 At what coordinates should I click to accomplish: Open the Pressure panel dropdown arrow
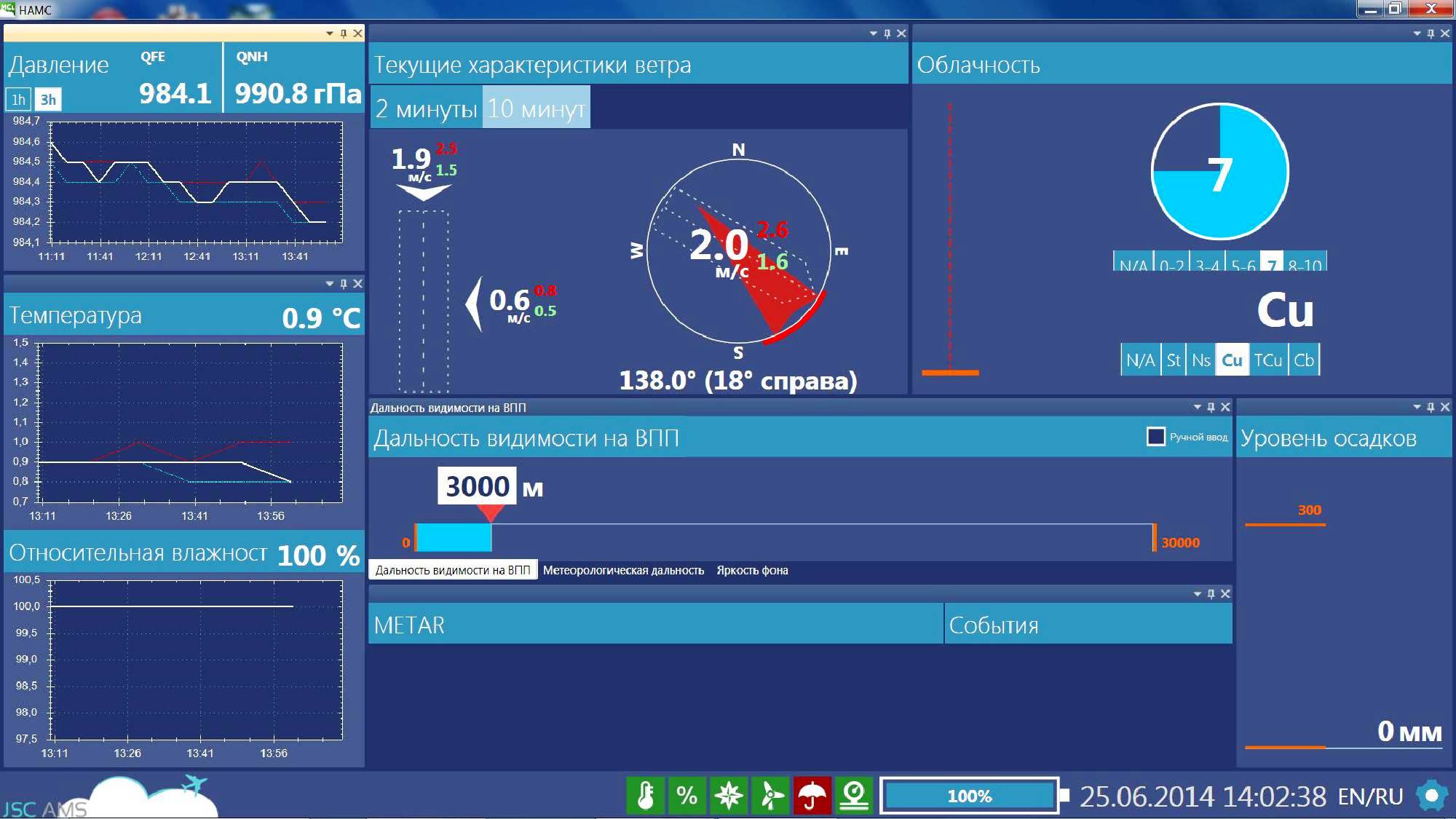pos(330,33)
